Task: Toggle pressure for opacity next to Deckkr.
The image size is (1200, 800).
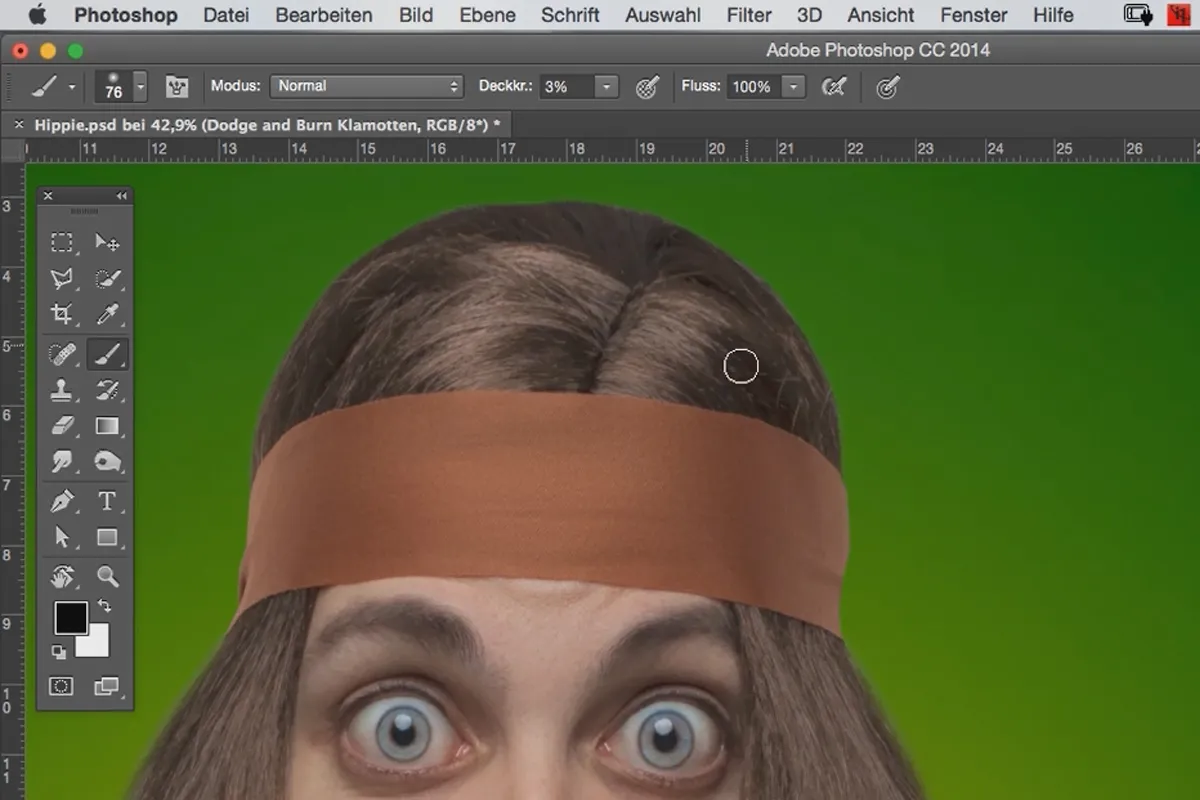Action: pos(647,87)
